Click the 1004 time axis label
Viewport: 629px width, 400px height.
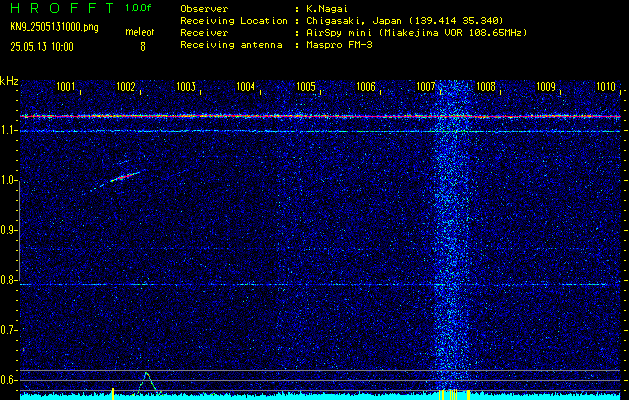(x=246, y=86)
